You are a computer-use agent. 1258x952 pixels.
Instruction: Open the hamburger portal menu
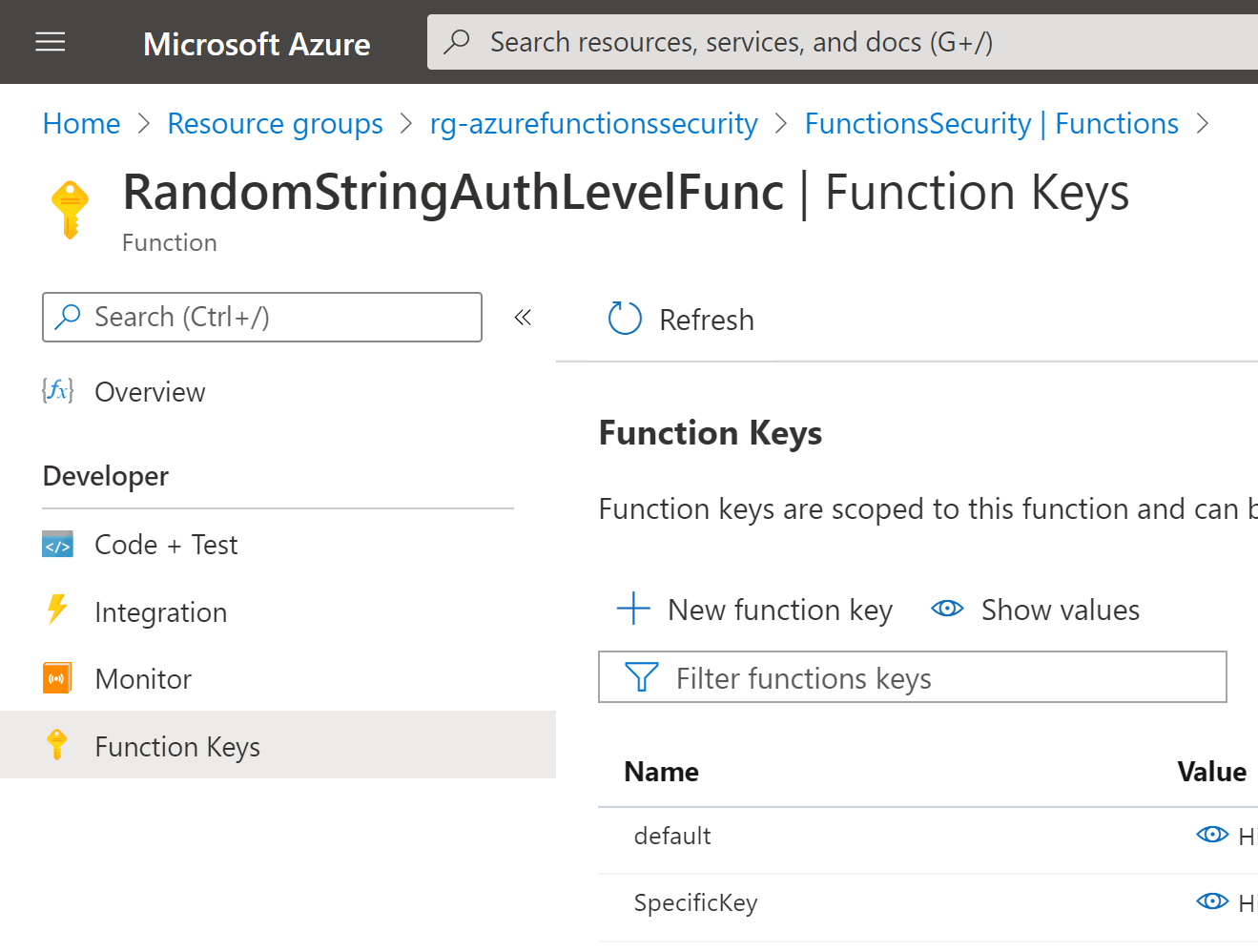point(51,42)
